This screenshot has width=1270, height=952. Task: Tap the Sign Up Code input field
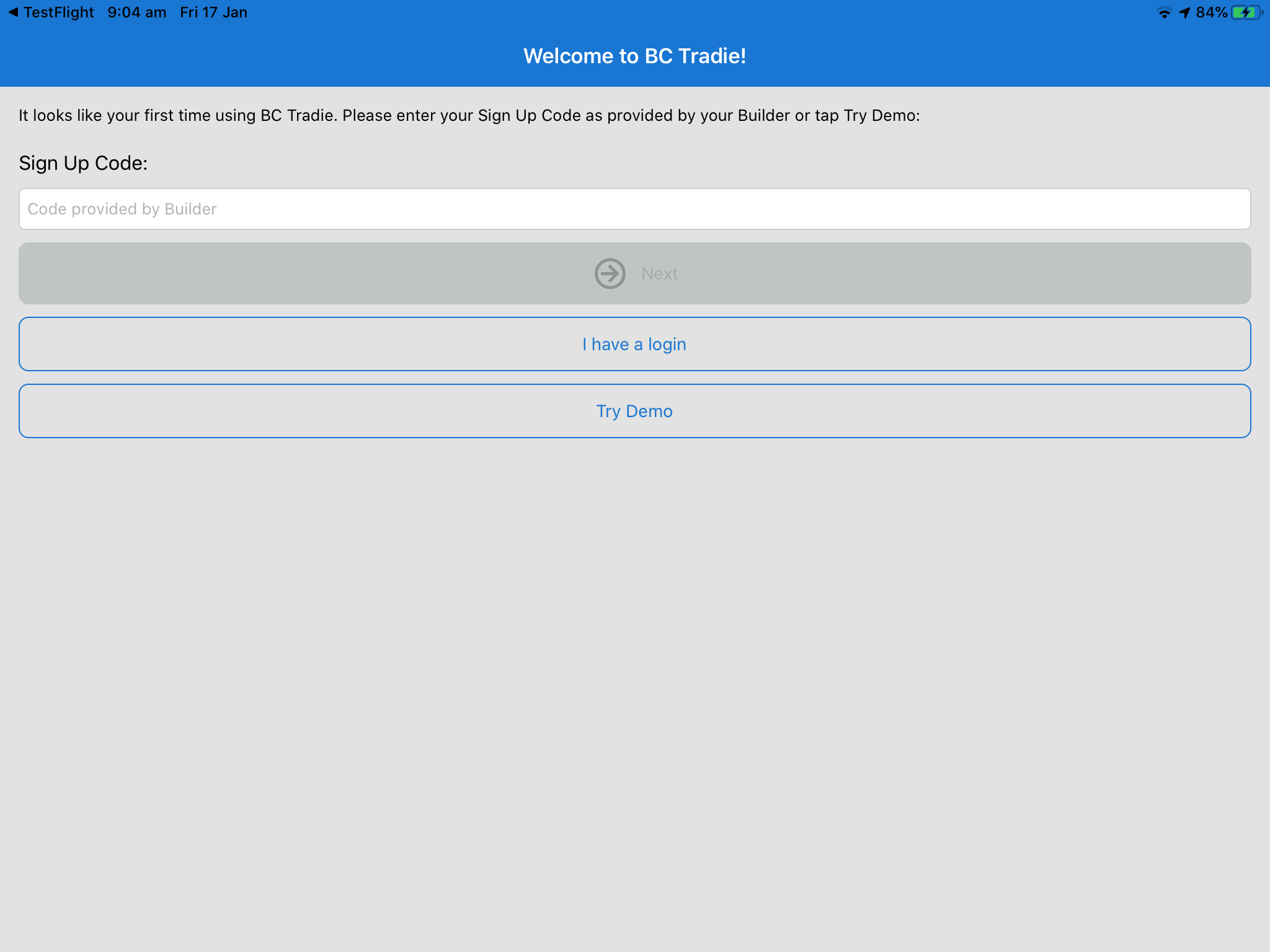634,209
